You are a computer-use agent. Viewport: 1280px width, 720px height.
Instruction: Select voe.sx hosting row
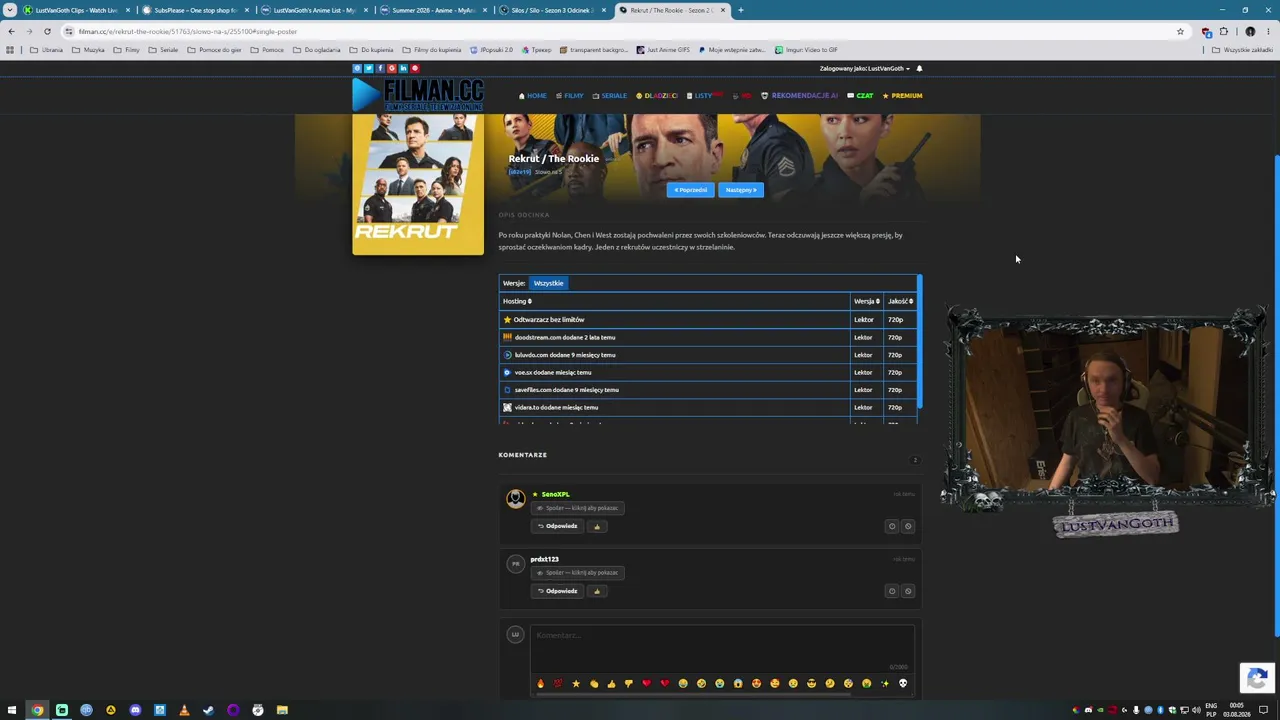[708, 372]
